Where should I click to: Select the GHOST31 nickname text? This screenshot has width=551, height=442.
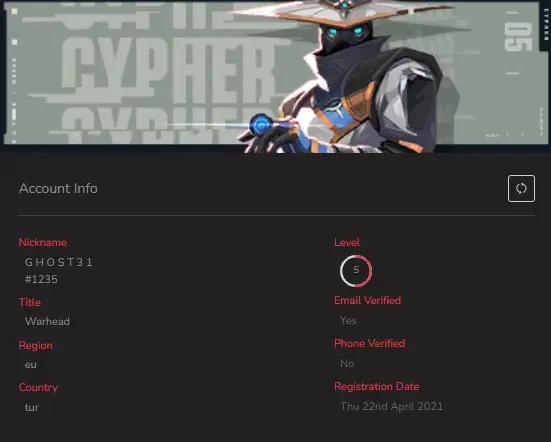pos(59,262)
